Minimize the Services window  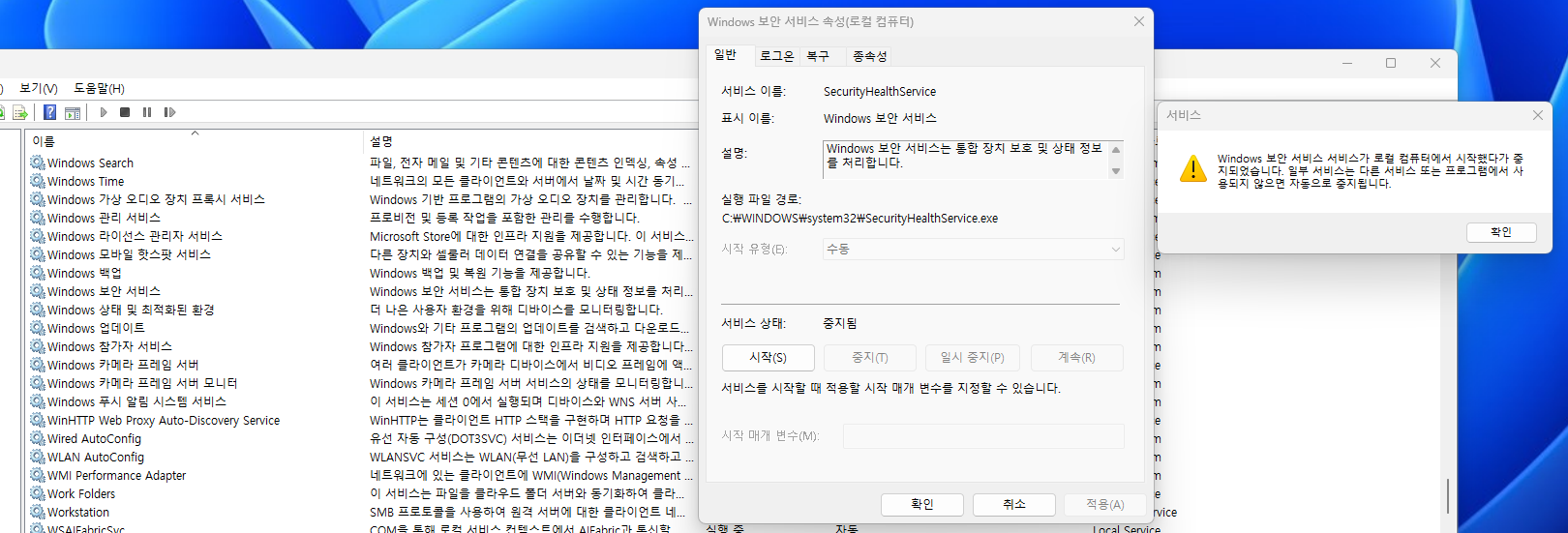tap(1346, 63)
